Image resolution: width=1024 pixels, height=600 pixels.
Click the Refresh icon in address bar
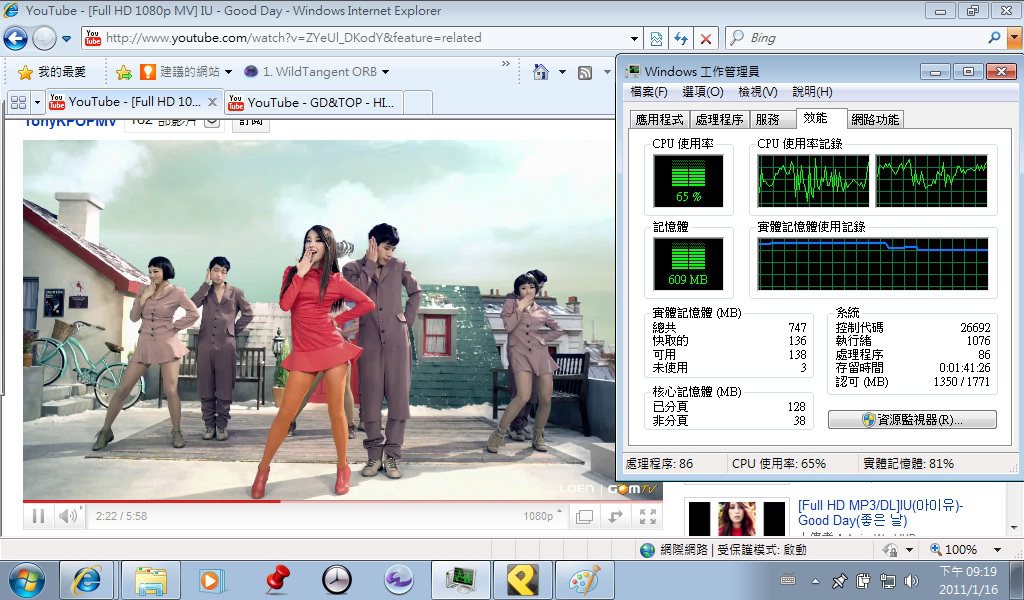(681, 39)
